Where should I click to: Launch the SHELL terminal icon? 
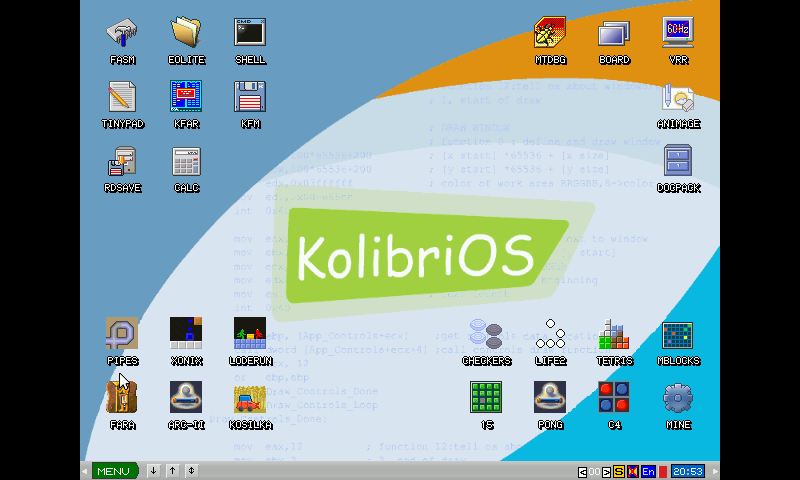point(250,33)
